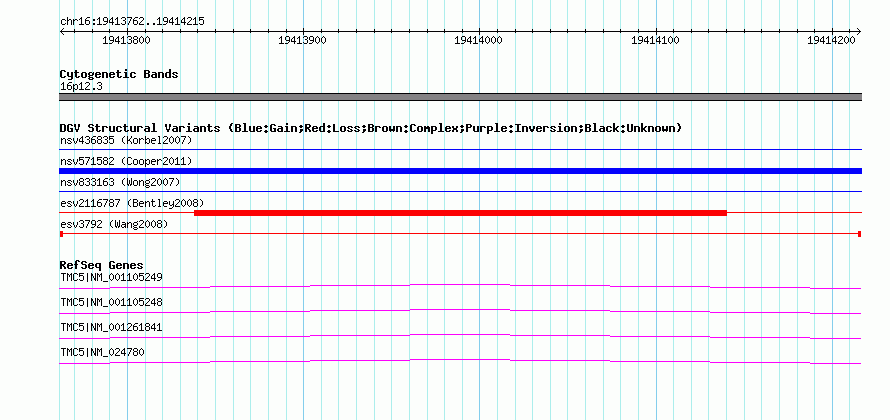Open variant nsv571582 (Cooper2011) label
The width and height of the screenshot is (890, 420).
click(x=126, y=161)
